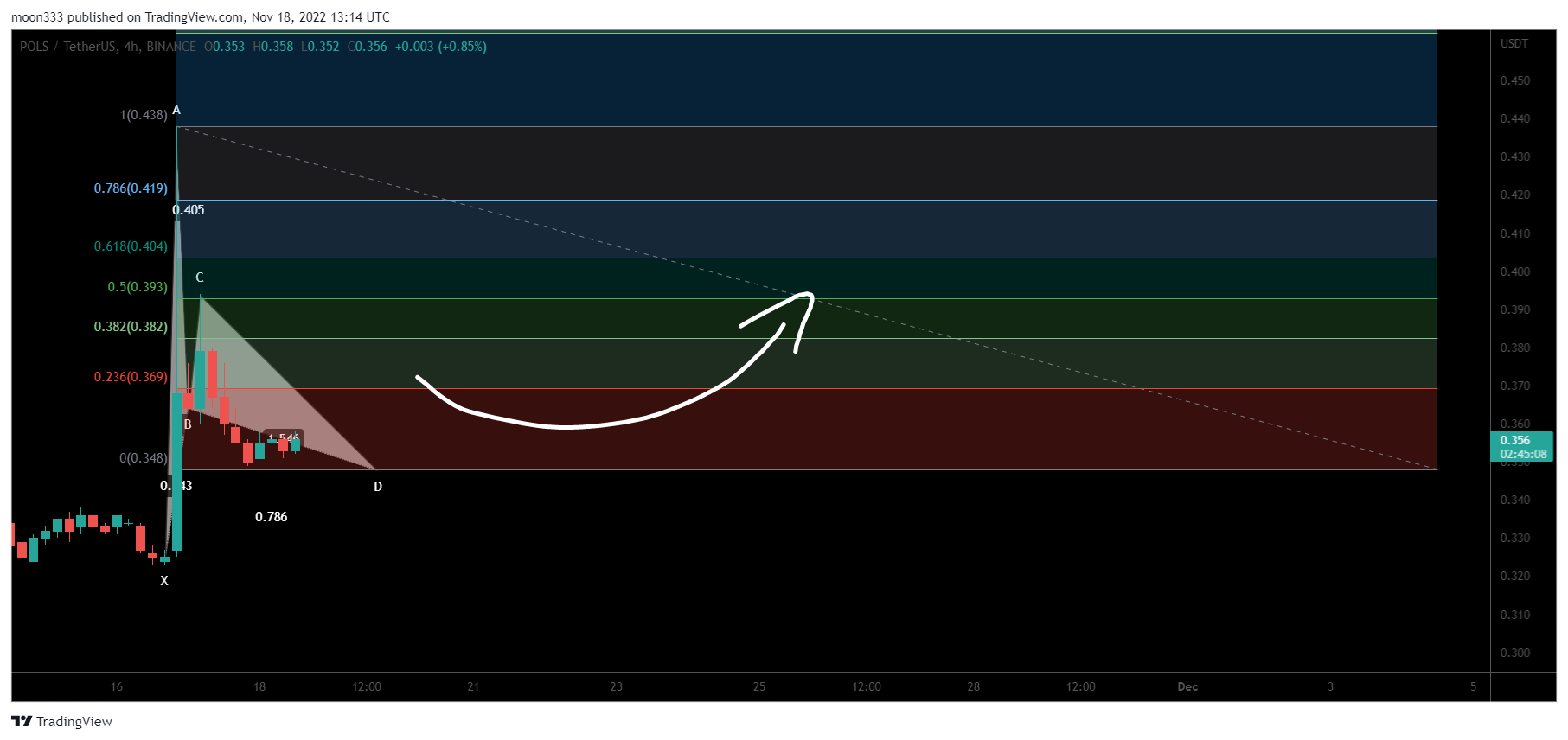Click pattern point label D
The width and height of the screenshot is (1568, 740).
click(378, 487)
